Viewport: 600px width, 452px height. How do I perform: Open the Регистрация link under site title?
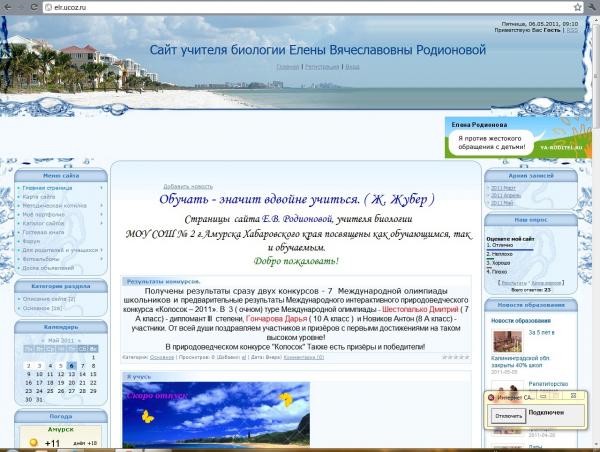pos(322,67)
